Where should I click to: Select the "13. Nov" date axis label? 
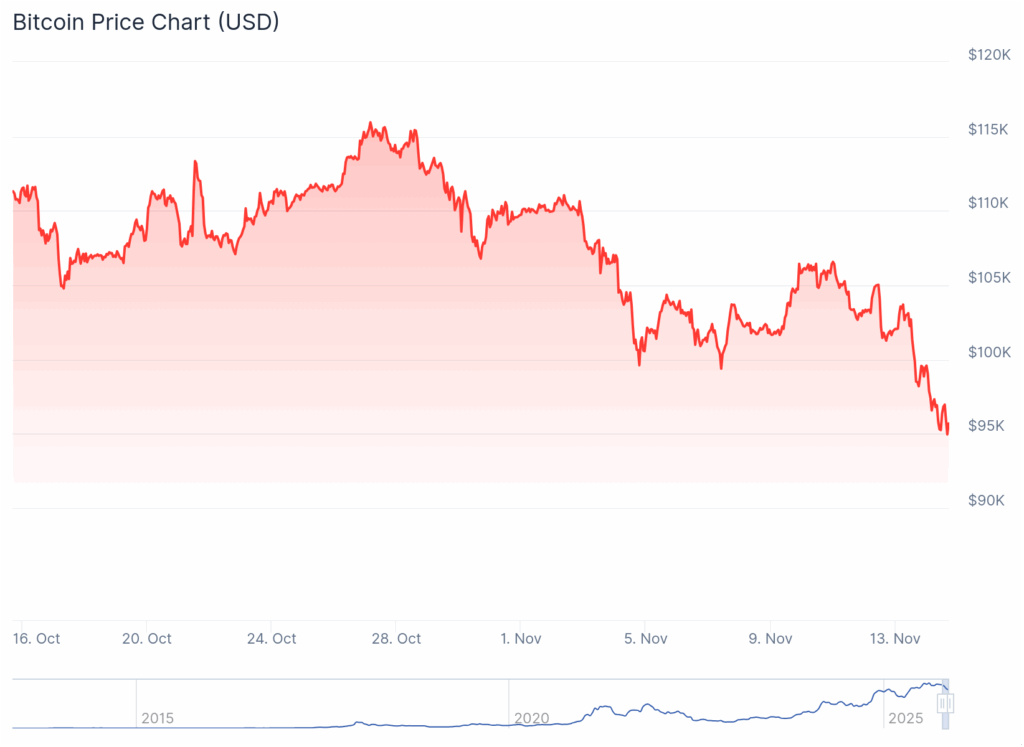coord(894,638)
